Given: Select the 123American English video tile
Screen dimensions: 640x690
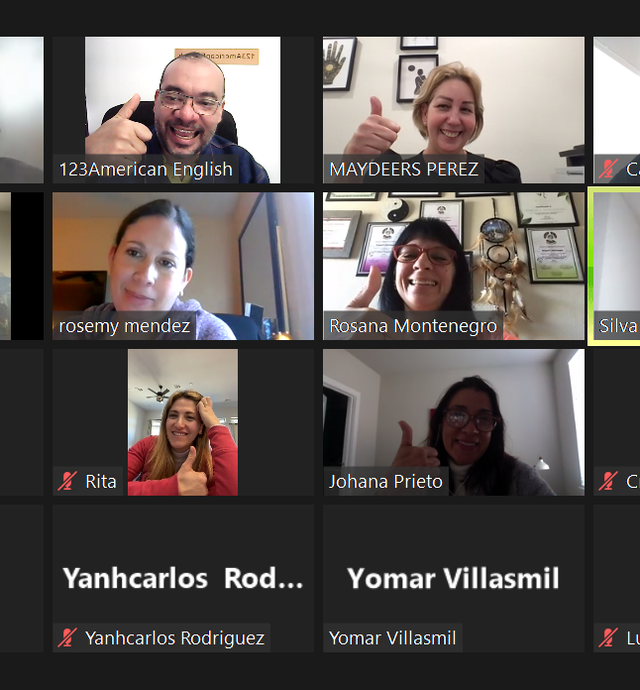Looking at the screenshot, I should tap(183, 110).
